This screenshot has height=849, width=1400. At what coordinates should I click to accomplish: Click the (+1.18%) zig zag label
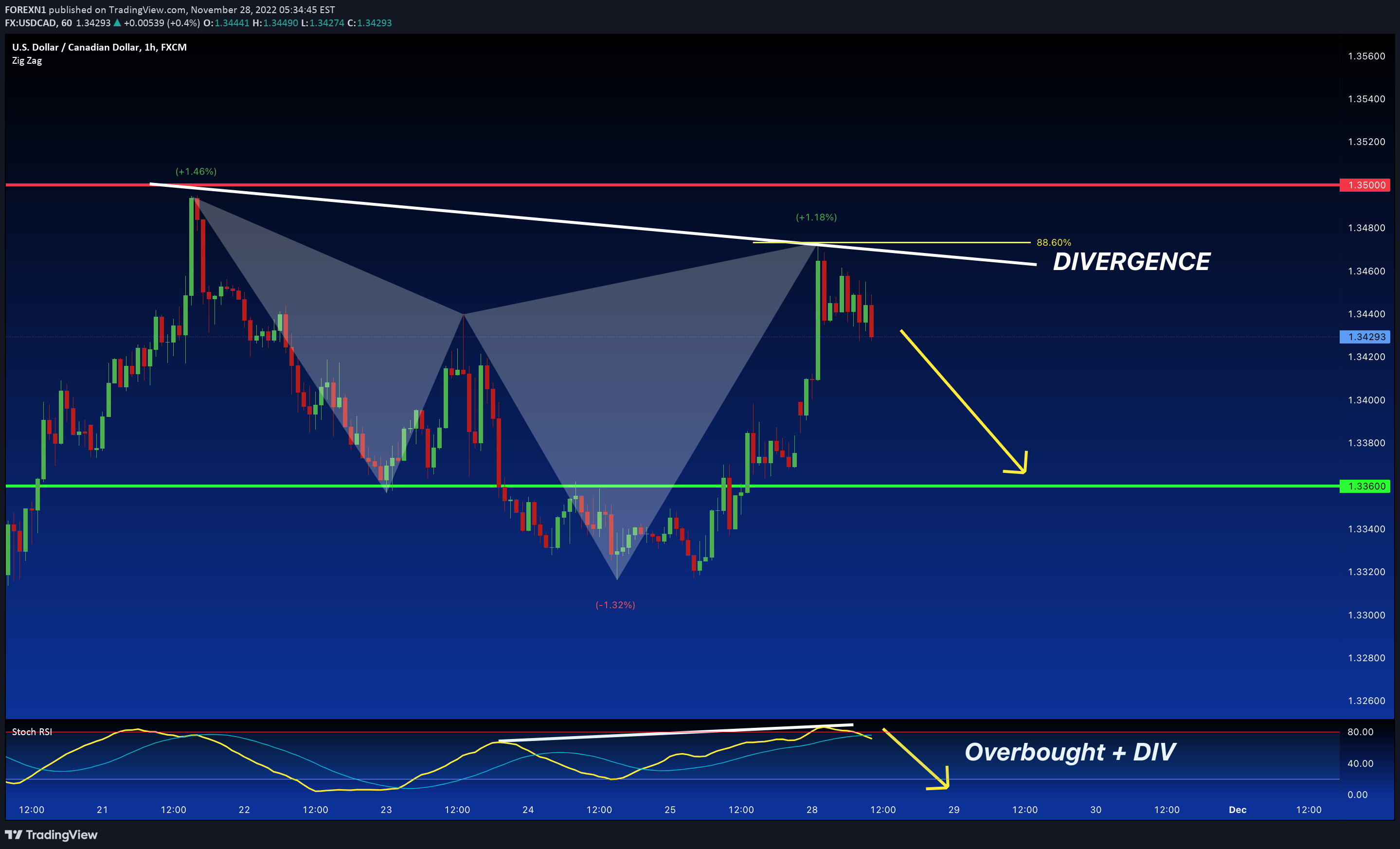816,217
